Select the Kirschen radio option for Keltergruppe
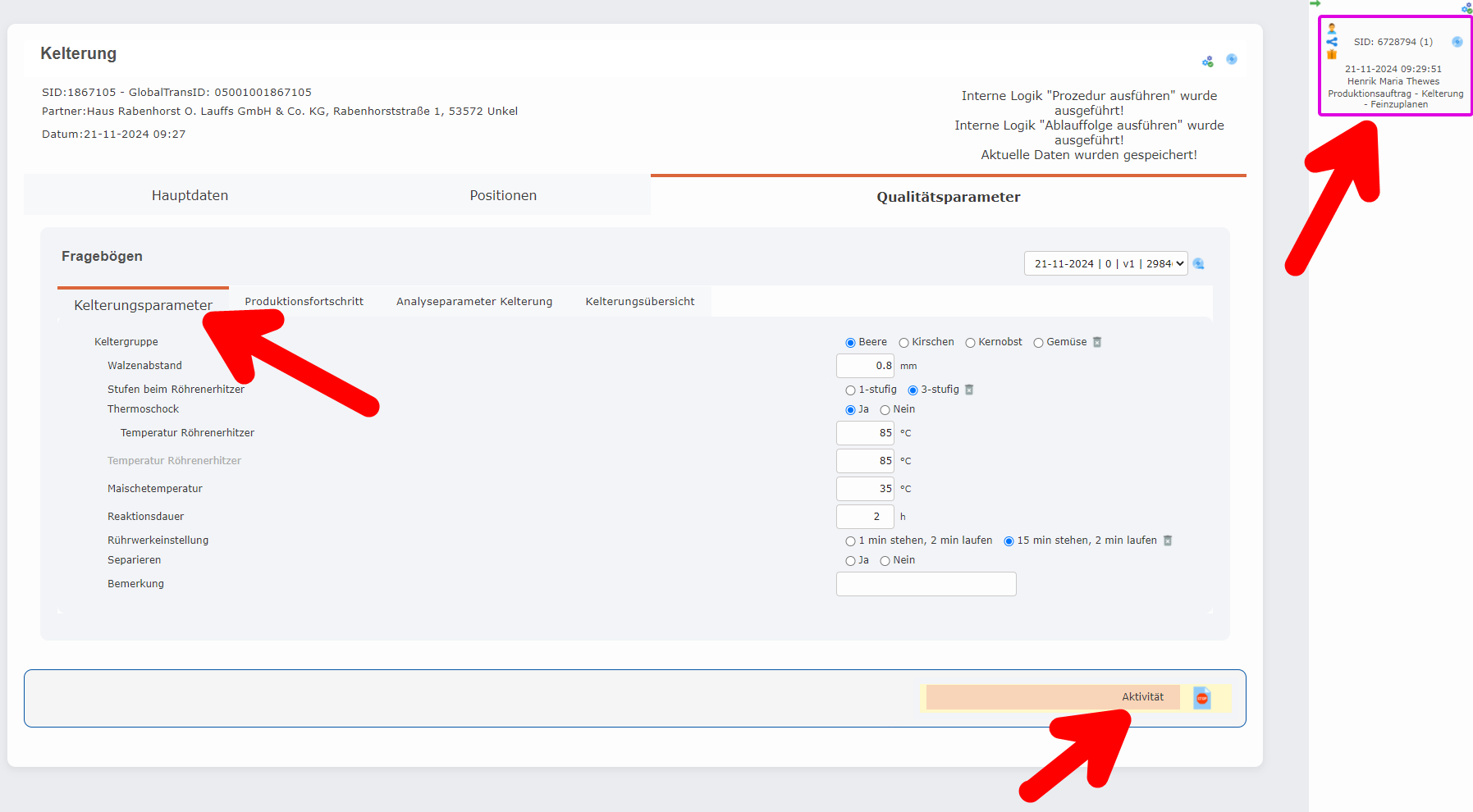 pos(903,342)
